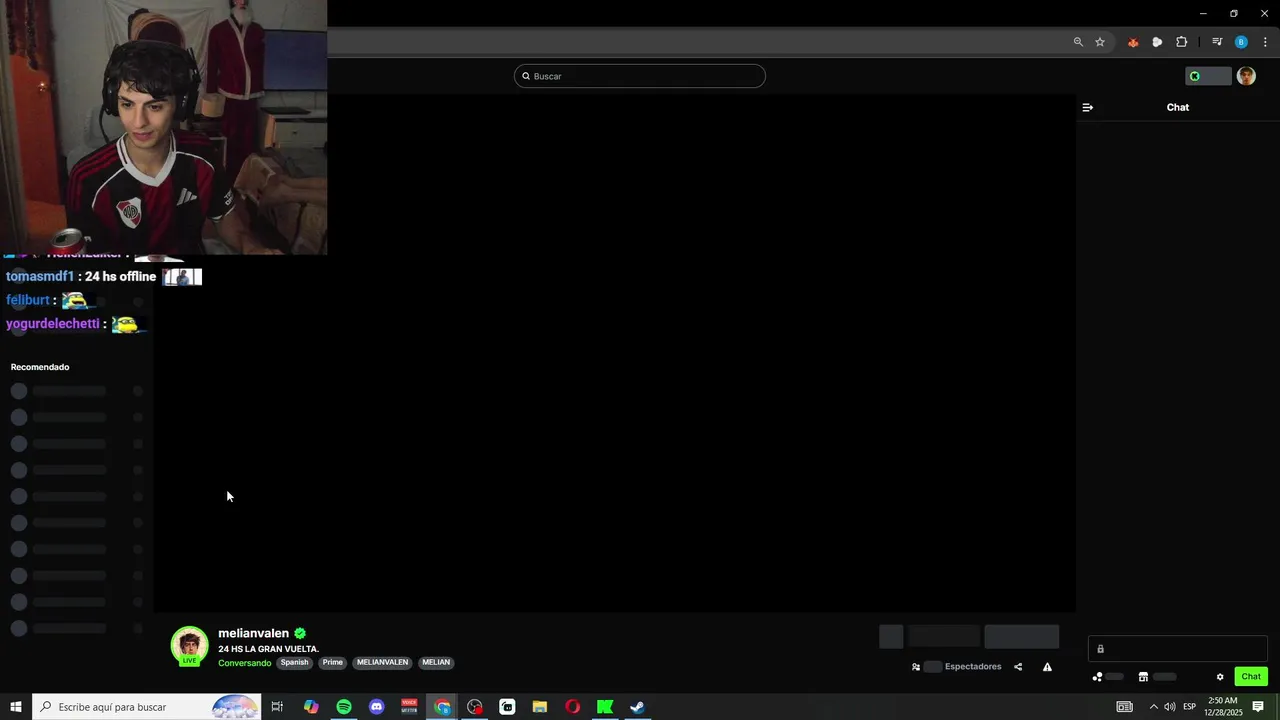Click the viewers people icon near Espectadores
This screenshot has height=720, width=1280.
[916, 667]
